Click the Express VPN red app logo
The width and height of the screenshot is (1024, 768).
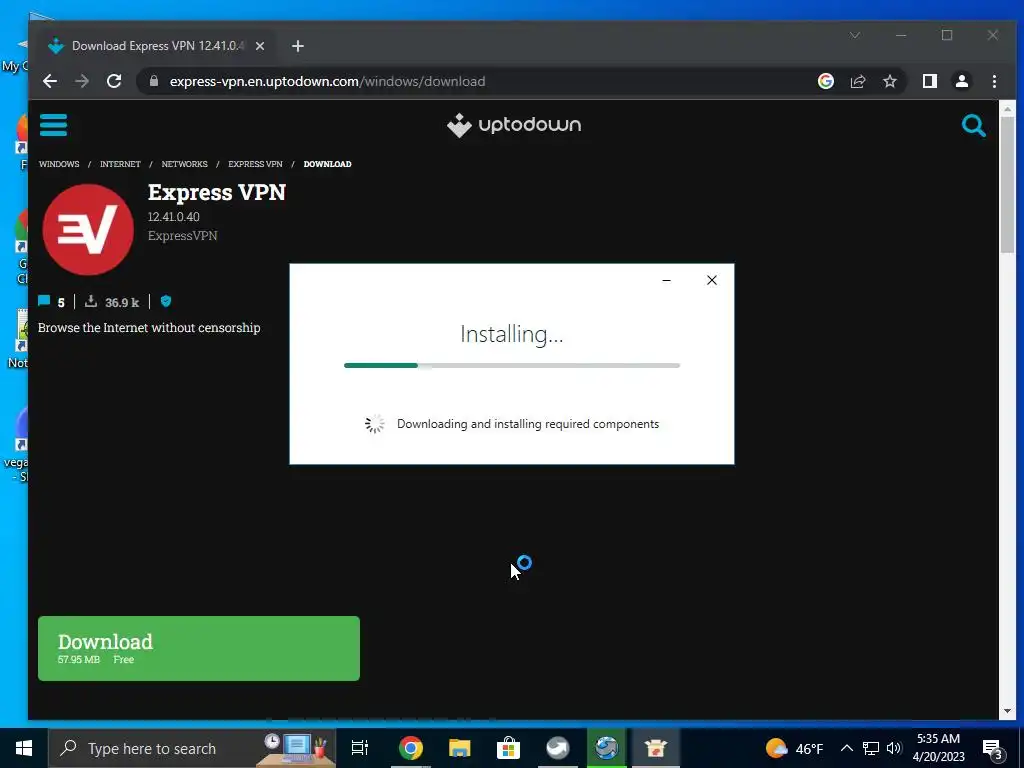(x=88, y=230)
